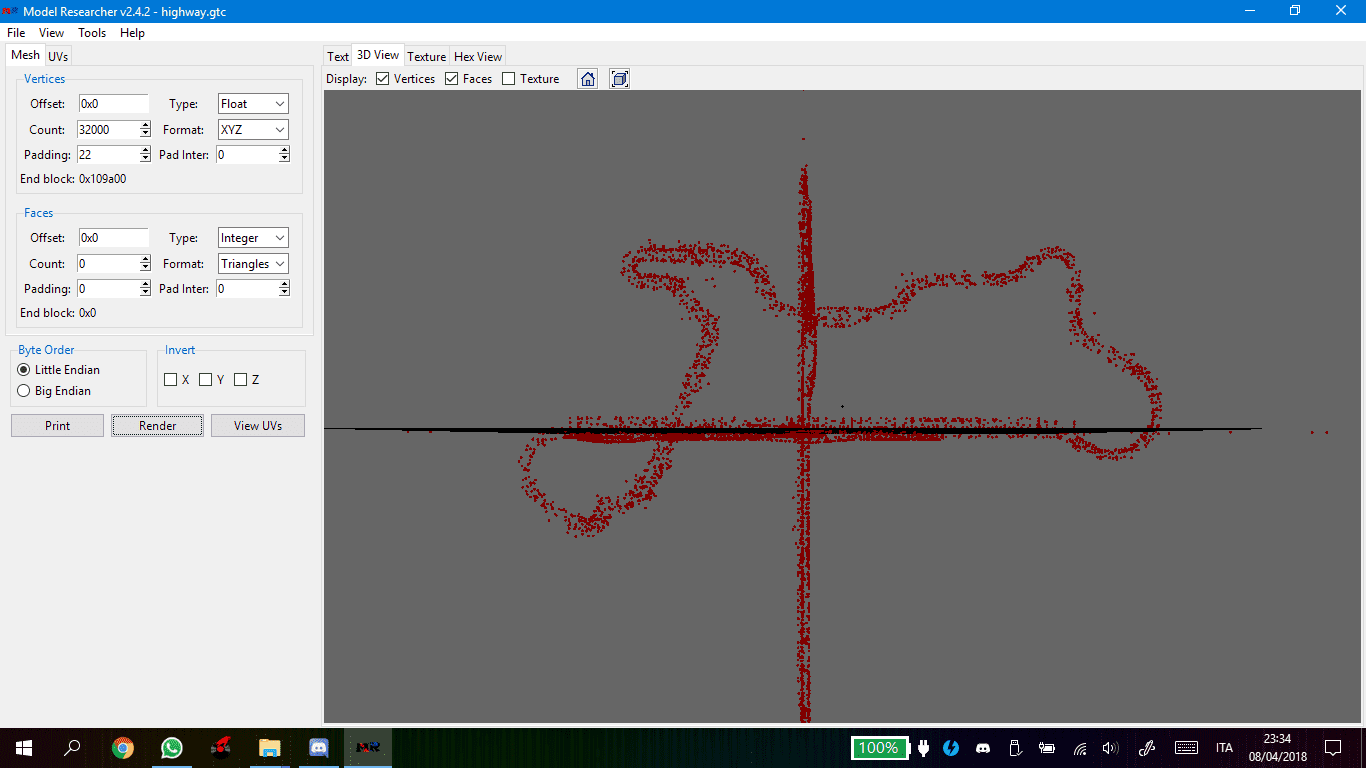This screenshot has height=768, width=1366.
Task: Open the File menu
Action: coord(16,33)
